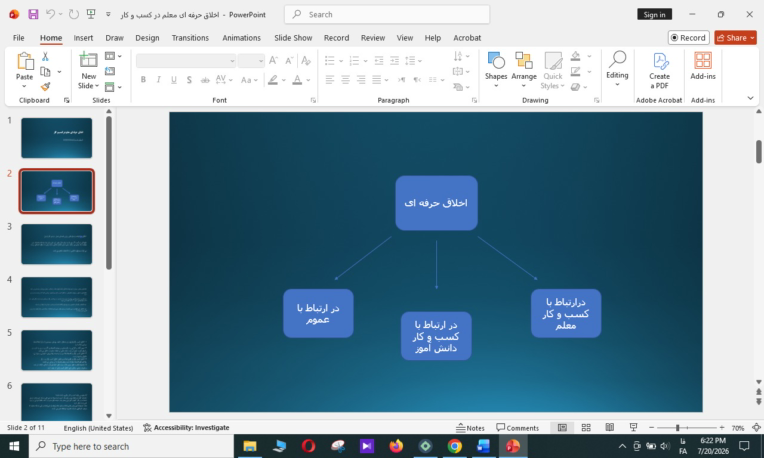Click the Windows Start button
The width and height of the screenshot is (764, 458).
14,446
